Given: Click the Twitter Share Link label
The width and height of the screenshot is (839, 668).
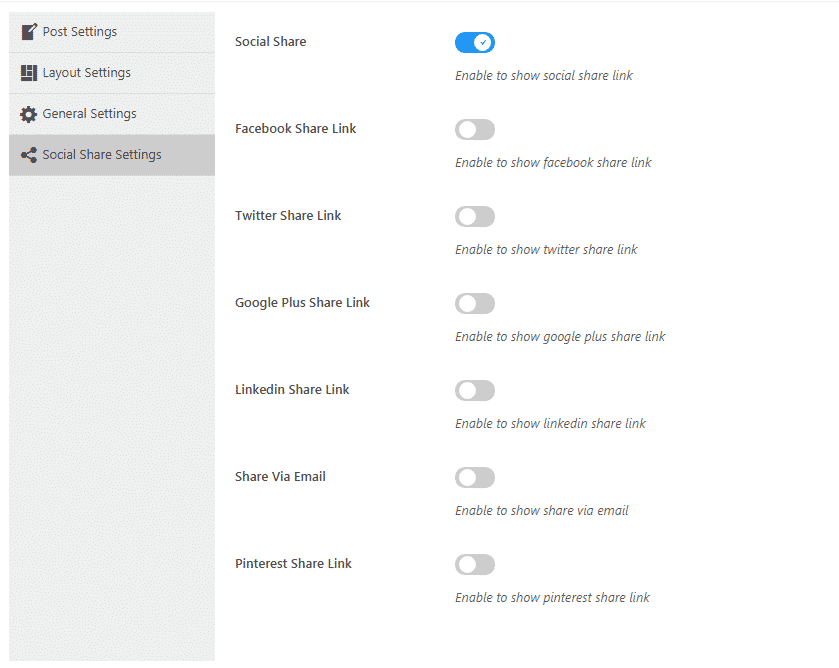Looking at the screenshot, I should (288, 216).
